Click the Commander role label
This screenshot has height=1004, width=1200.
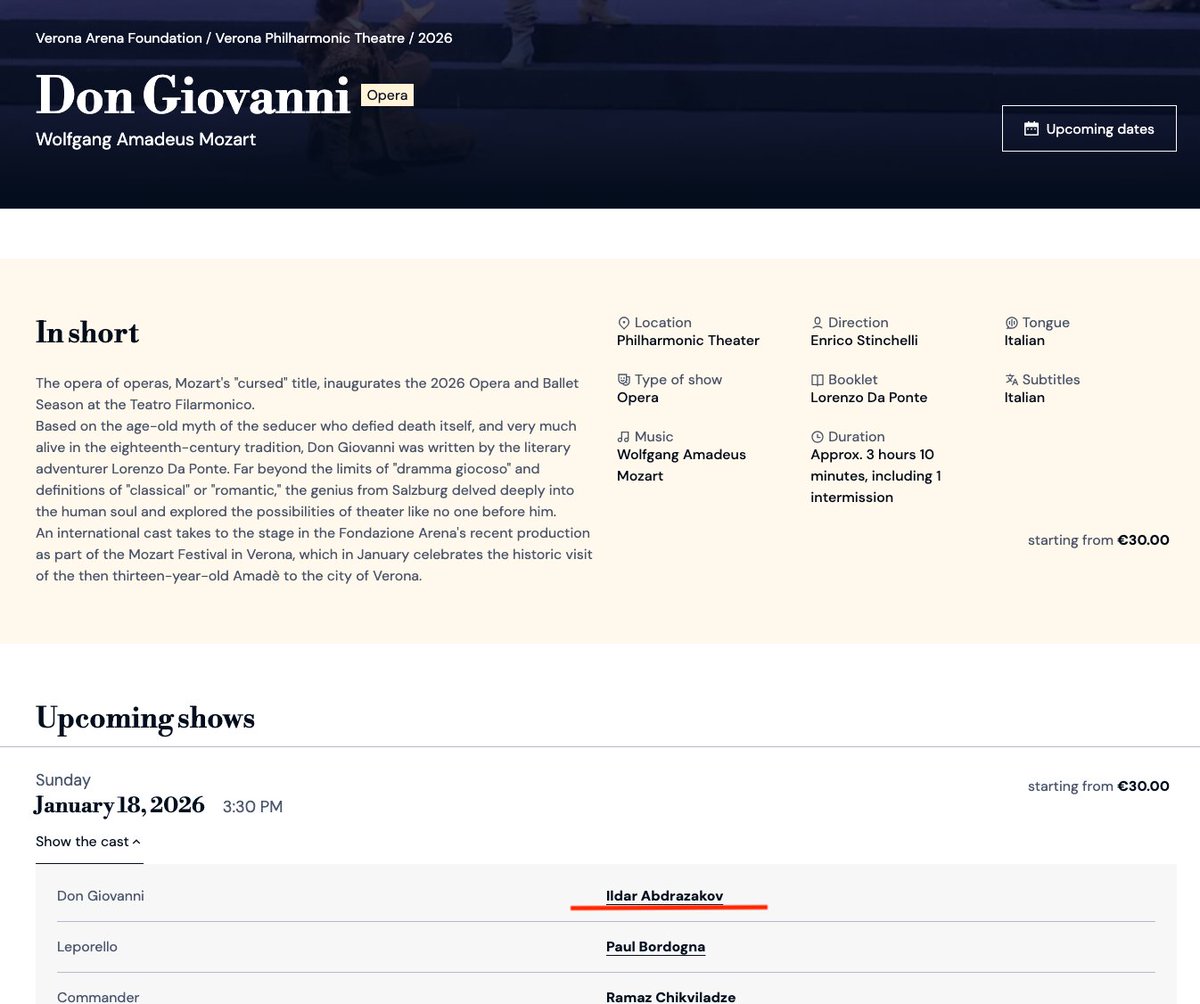point(98,997)
